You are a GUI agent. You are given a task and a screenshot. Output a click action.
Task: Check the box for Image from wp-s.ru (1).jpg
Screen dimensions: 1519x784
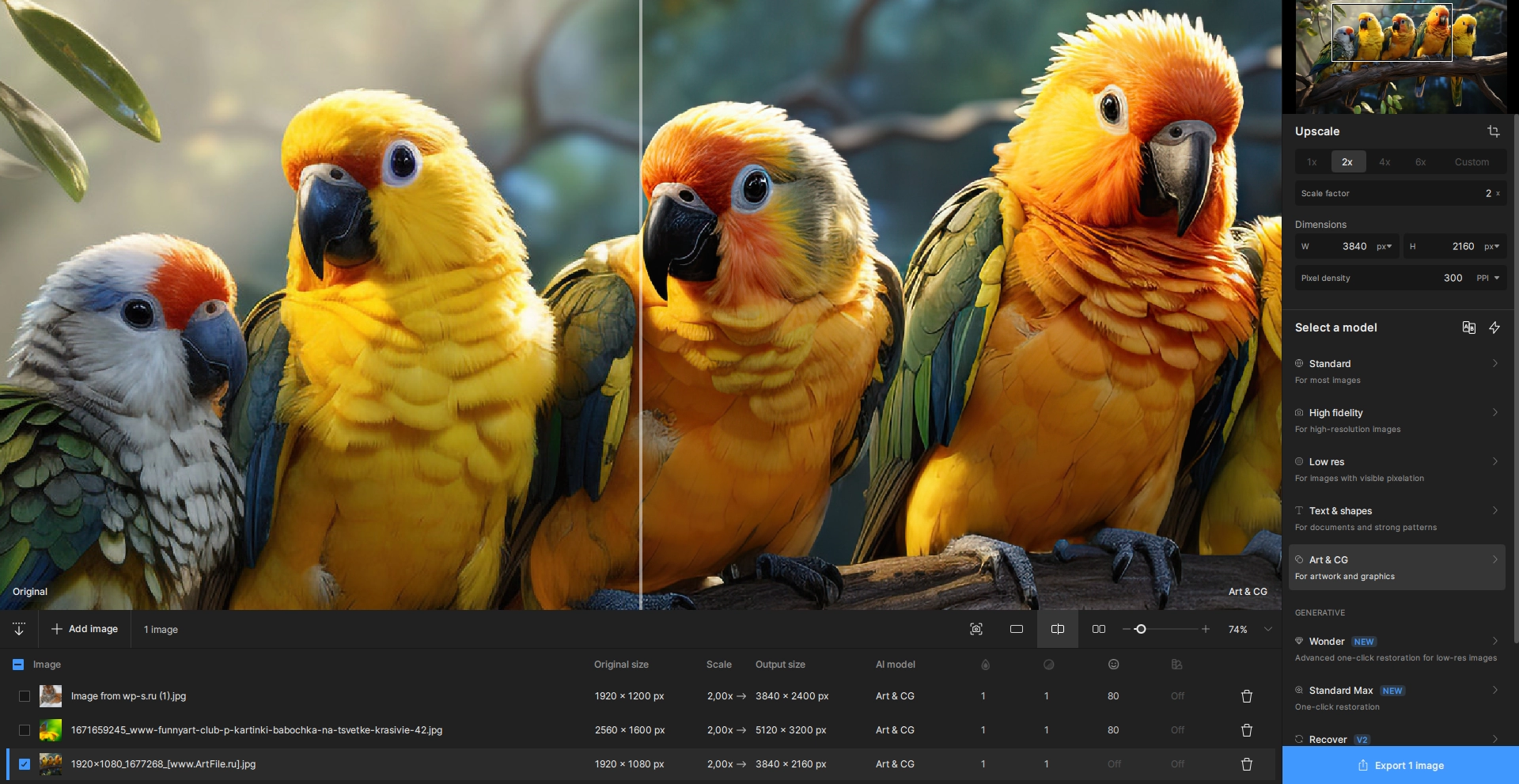pyautogui.click(x=25, y=696)
